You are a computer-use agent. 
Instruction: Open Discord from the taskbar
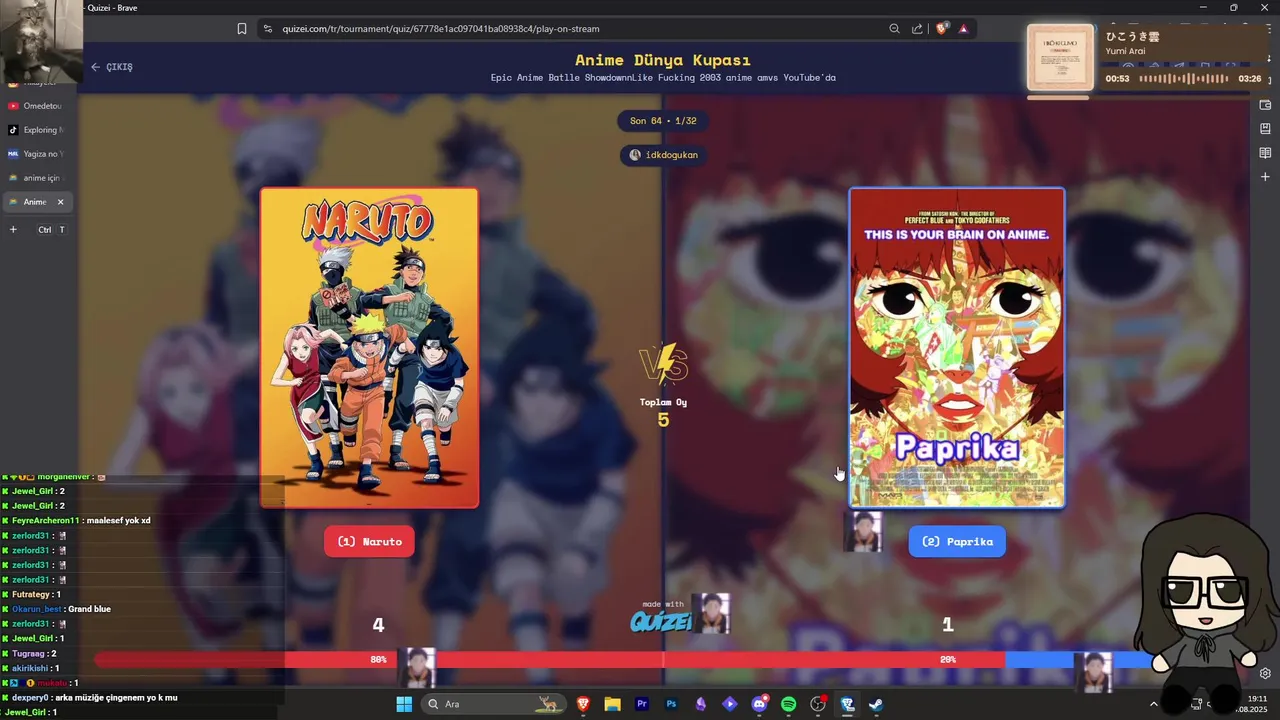[759, 704]
